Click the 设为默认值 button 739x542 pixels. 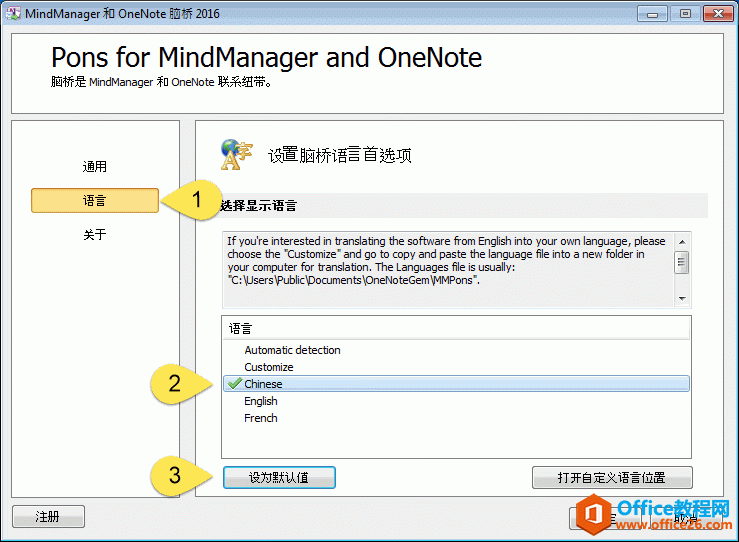279,477
